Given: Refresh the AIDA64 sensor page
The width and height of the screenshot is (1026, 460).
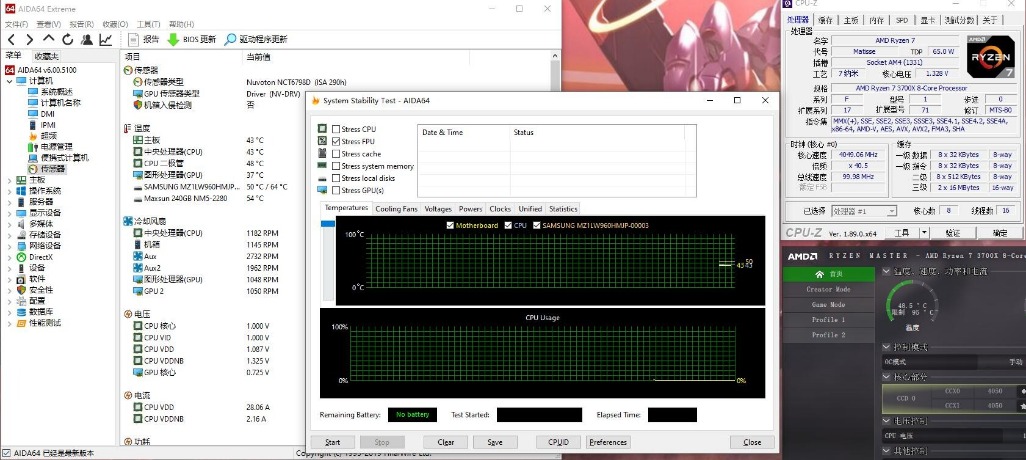Looking at the screenshot, I should (67, 40).
